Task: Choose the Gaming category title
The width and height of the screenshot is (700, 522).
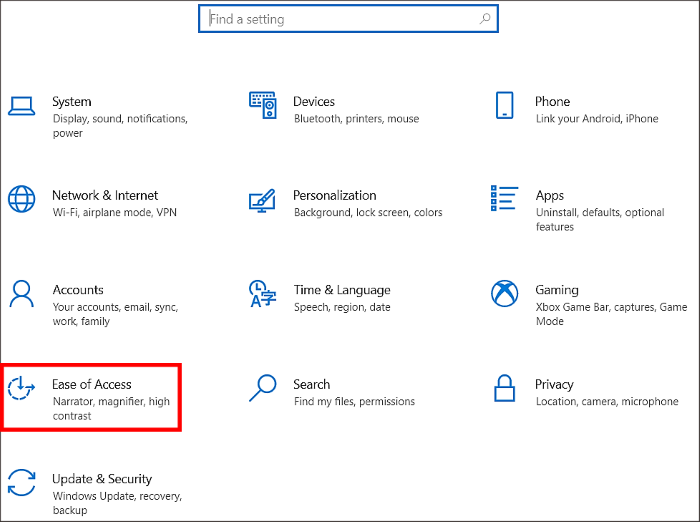Action: [557, 290]
